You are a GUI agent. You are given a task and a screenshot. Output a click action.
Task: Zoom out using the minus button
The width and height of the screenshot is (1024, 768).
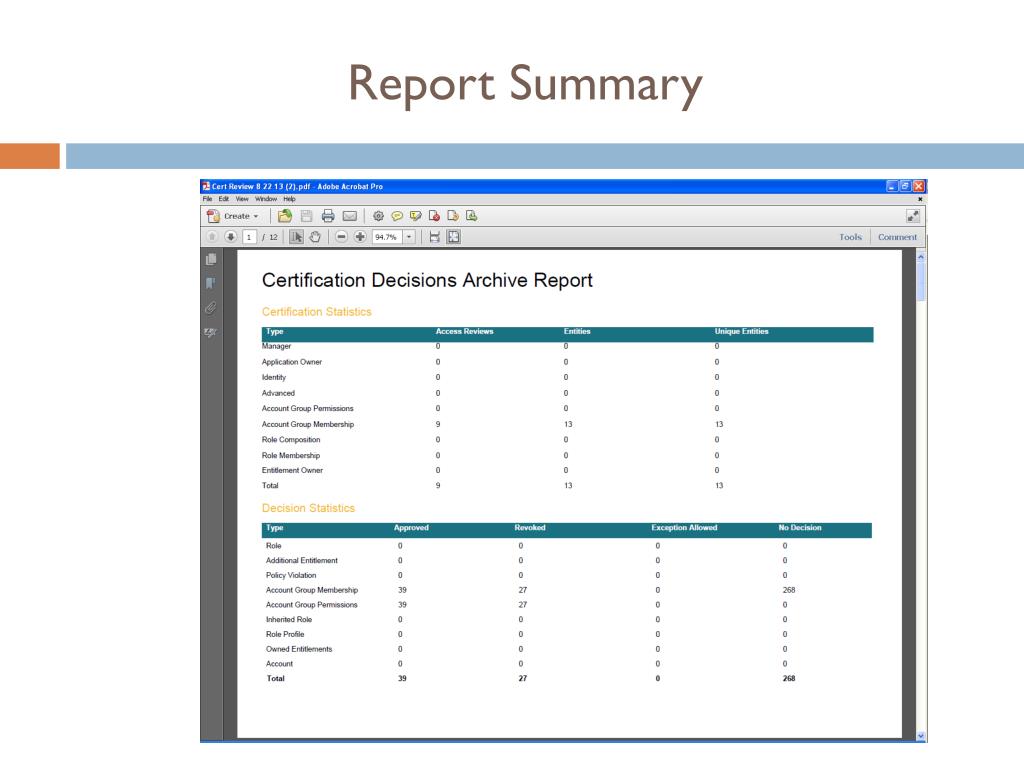(x=341, y=237)
